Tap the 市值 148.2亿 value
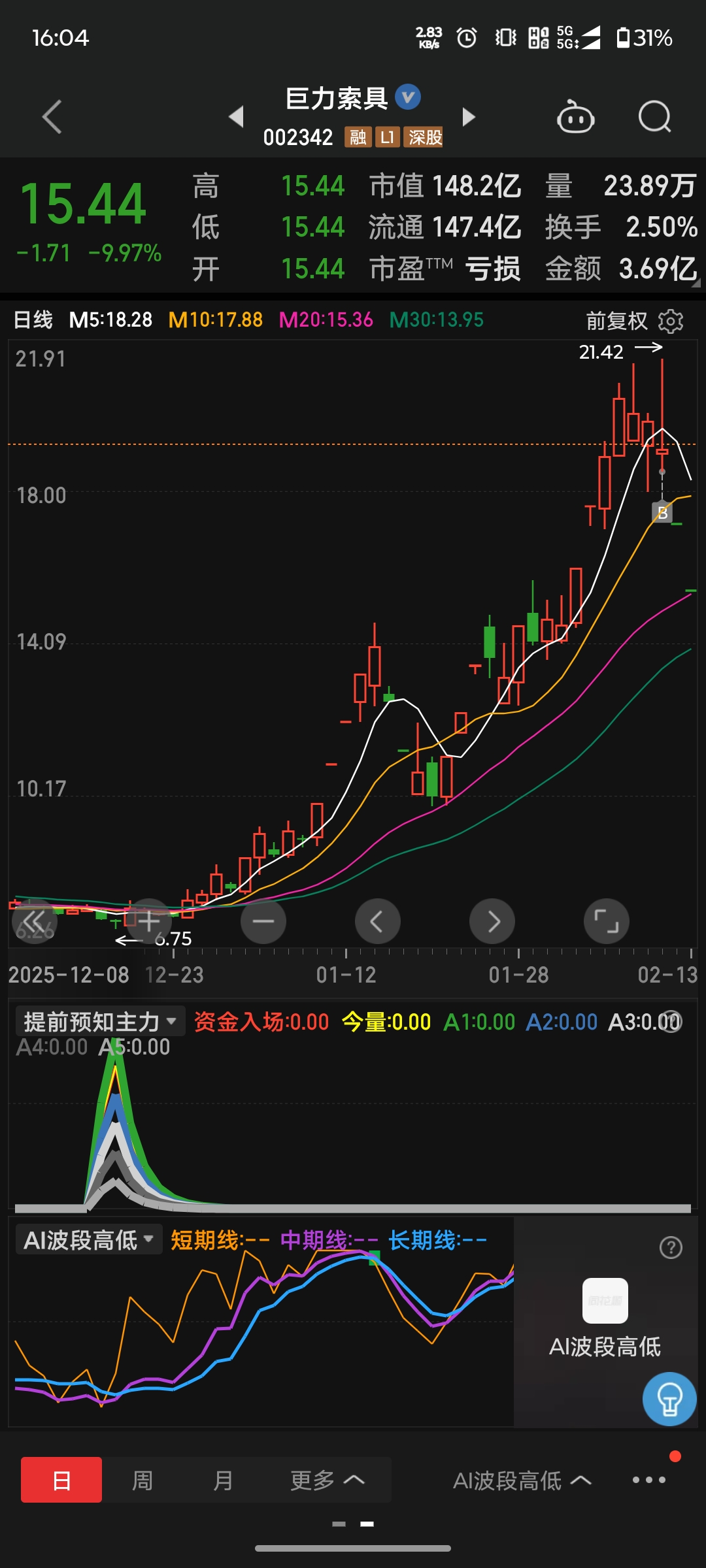706x1568 pixels. coord(445,186)
